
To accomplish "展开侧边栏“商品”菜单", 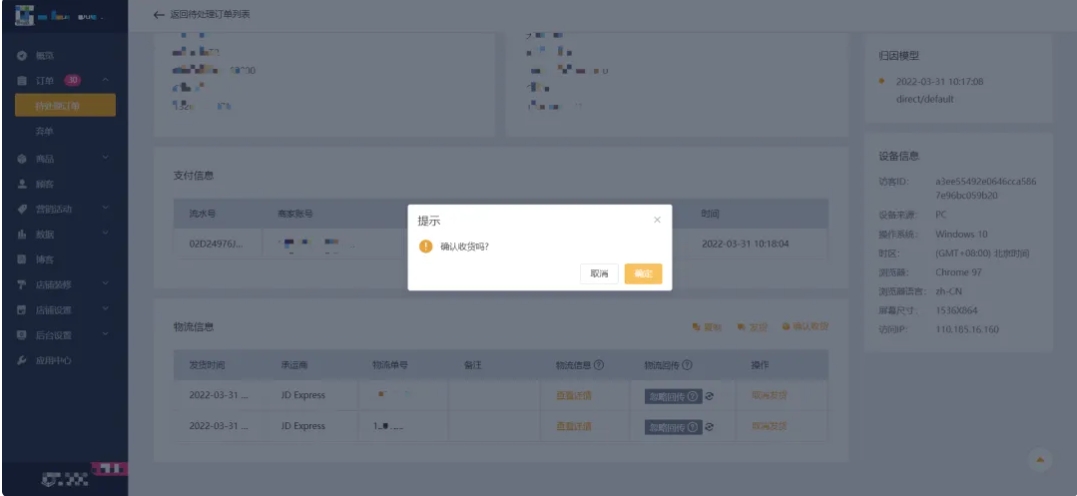I will point(104,159).
